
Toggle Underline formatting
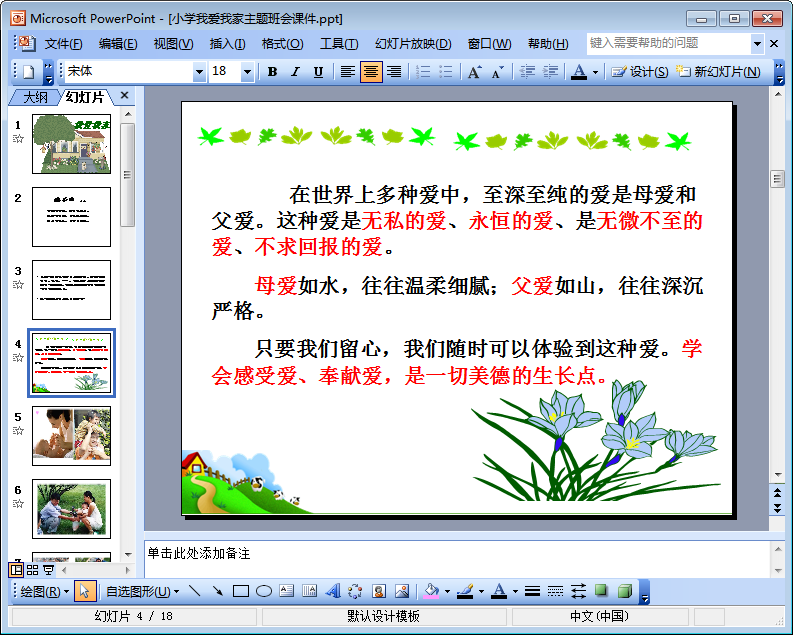318,72
